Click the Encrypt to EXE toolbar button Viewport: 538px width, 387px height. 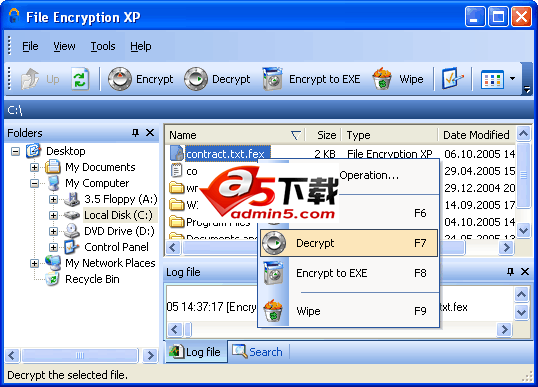pyautogui.click(x=311, y=79)
